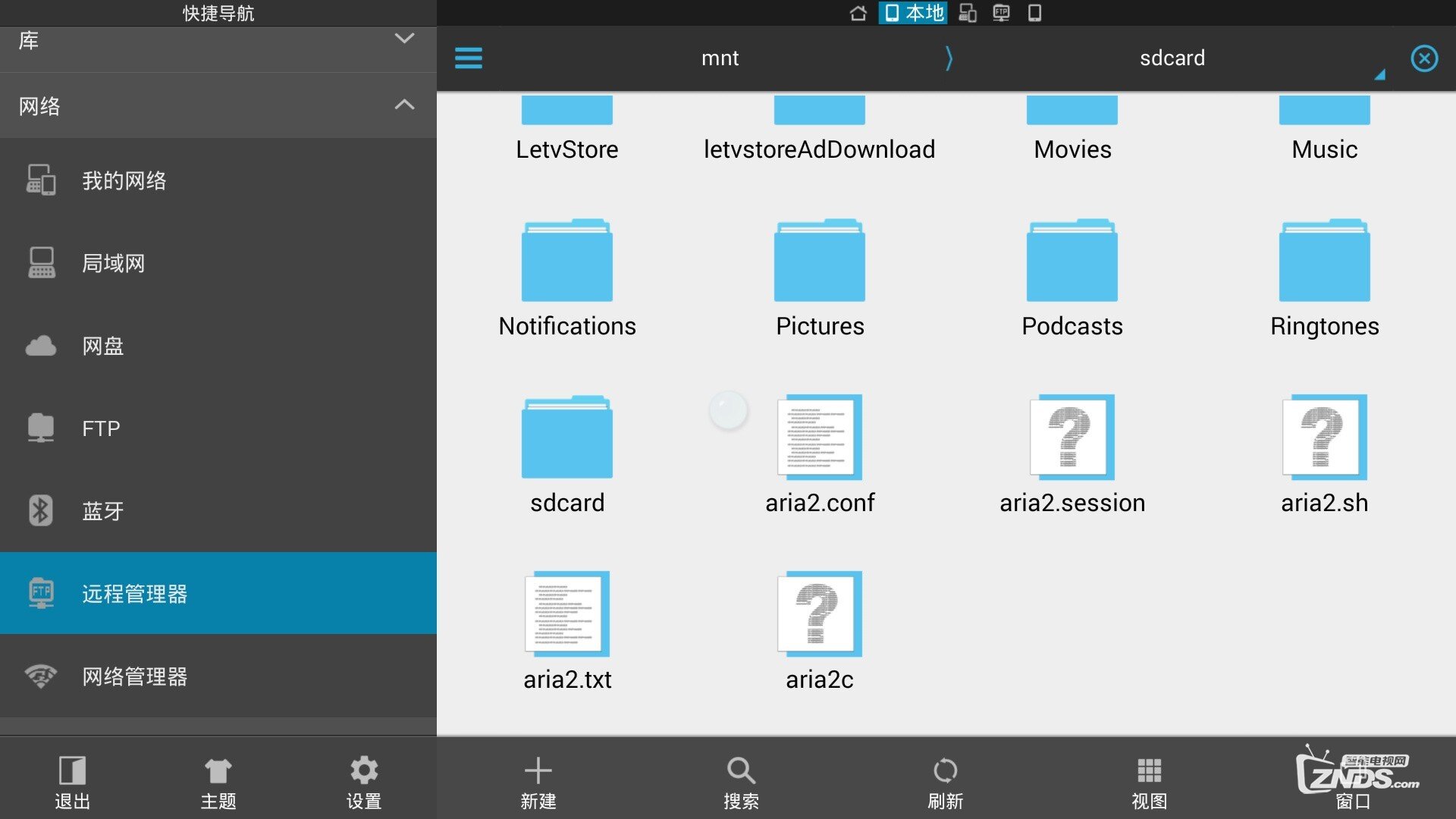Viewport: 1456px width, 819px height.
Task: Close the current window with X icon
Action: (1424, 58)
